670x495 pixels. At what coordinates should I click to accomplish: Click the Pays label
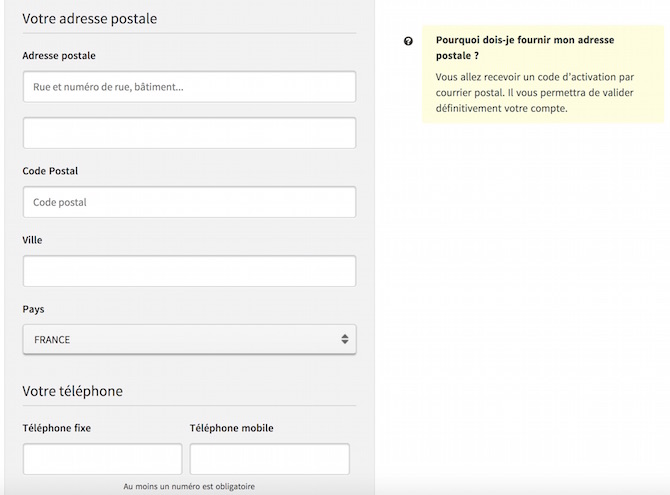pos(33,309)
